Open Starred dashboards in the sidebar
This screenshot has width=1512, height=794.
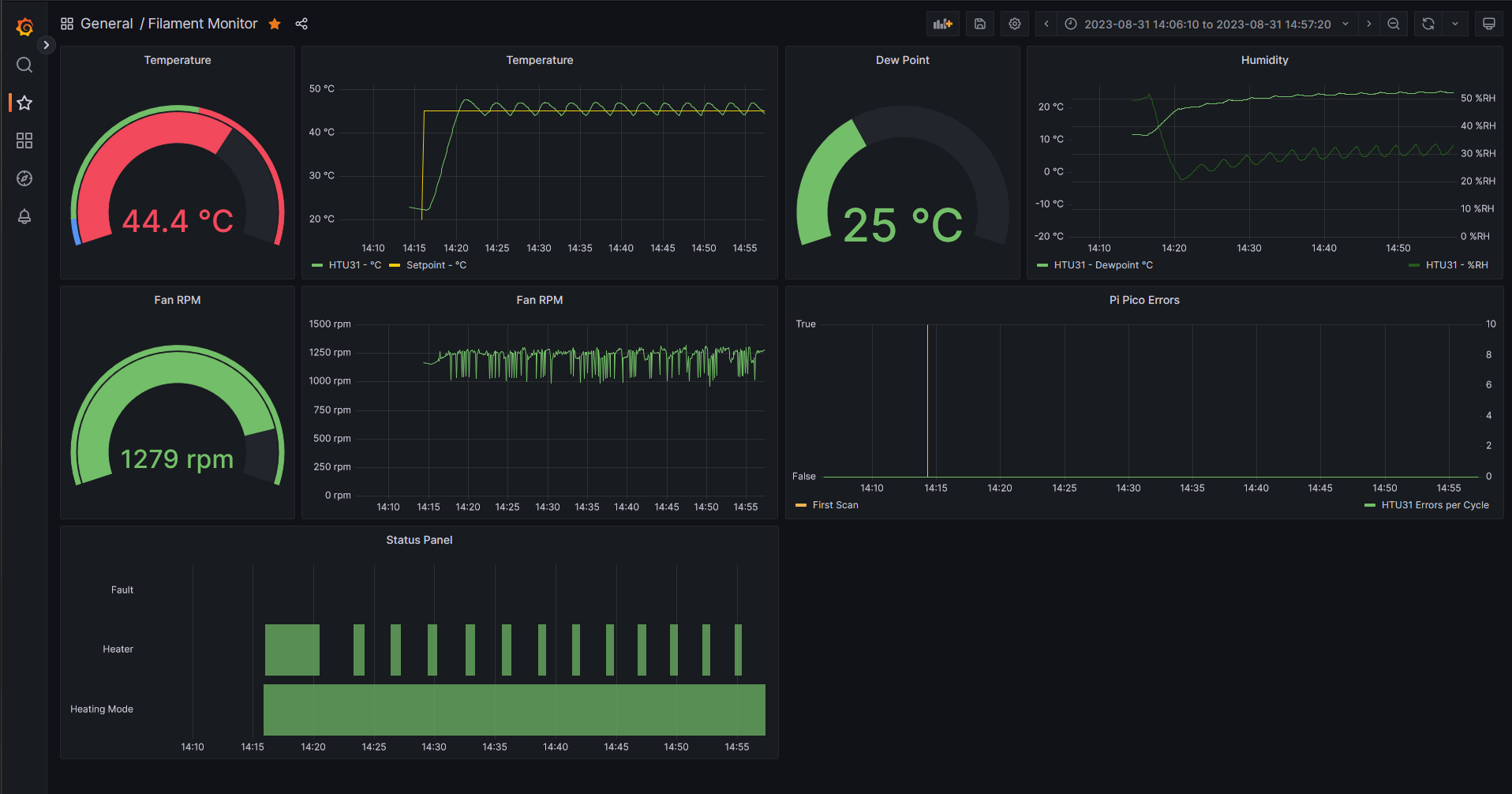pyautogui.click(x=24, y=103)
